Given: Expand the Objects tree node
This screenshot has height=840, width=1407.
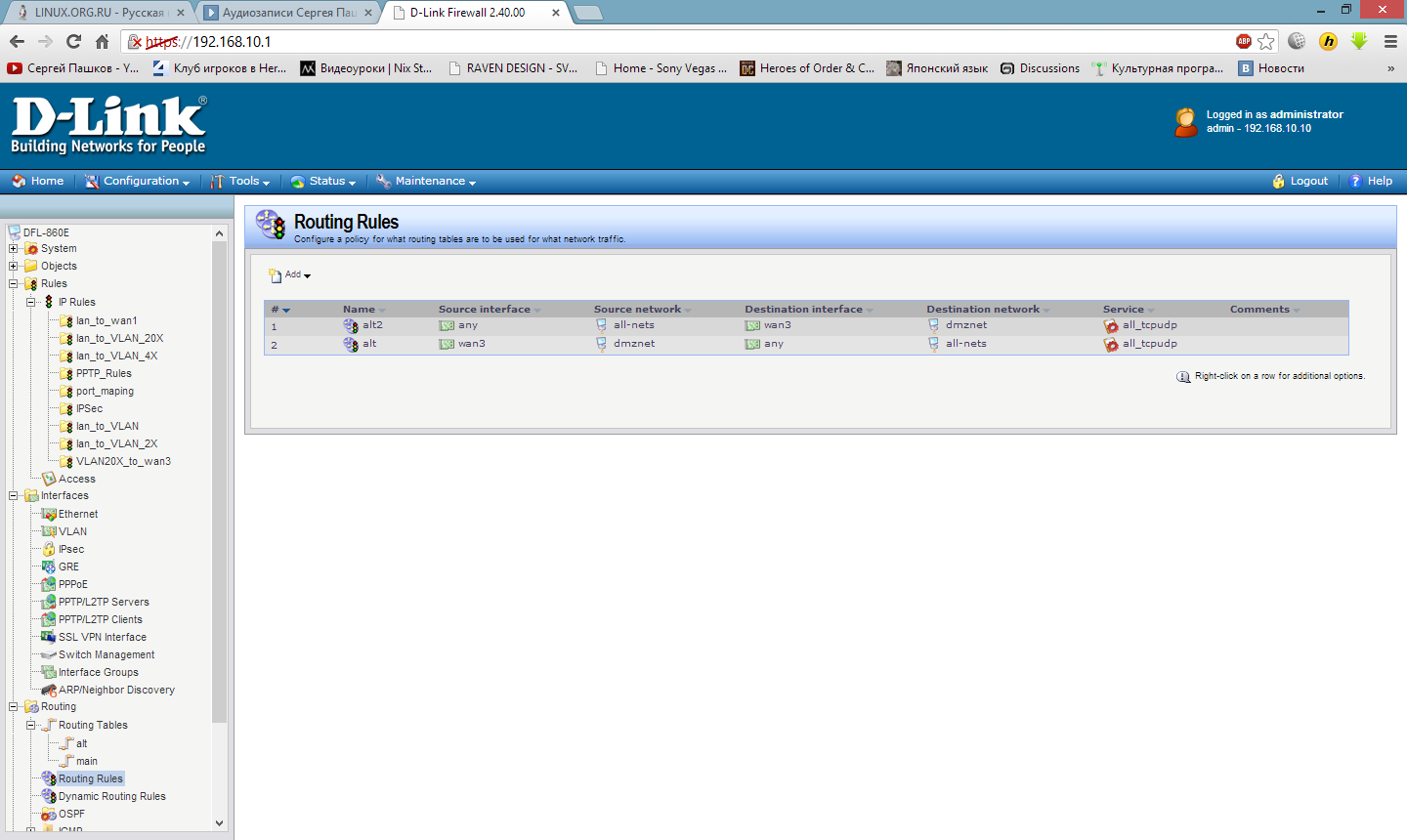Looking at the screenshot, I should tap(14, 266).
